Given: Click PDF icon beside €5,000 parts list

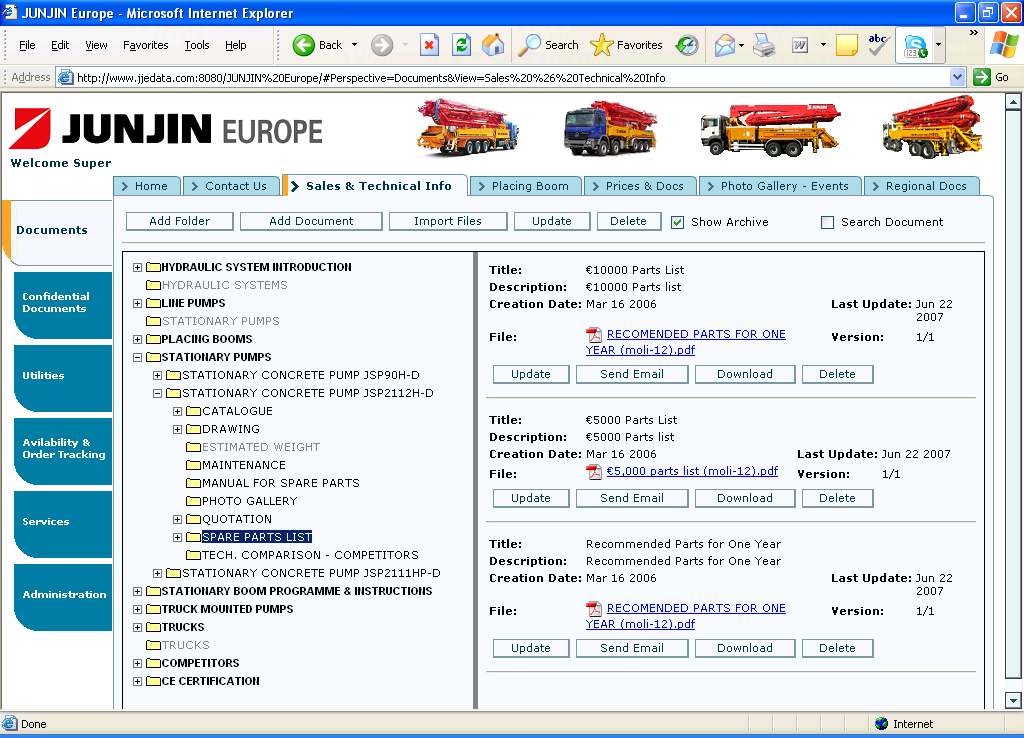Looking at the screenshot, I should pyautogui.click(x=594, y=472).
